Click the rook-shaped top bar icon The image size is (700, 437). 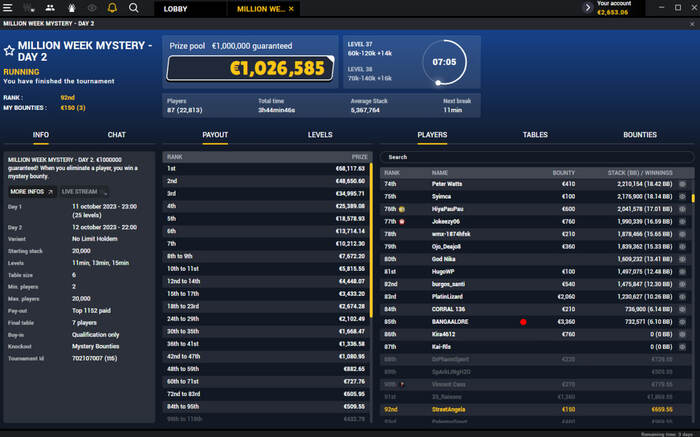pyautogui.click(x=71, y=8)
